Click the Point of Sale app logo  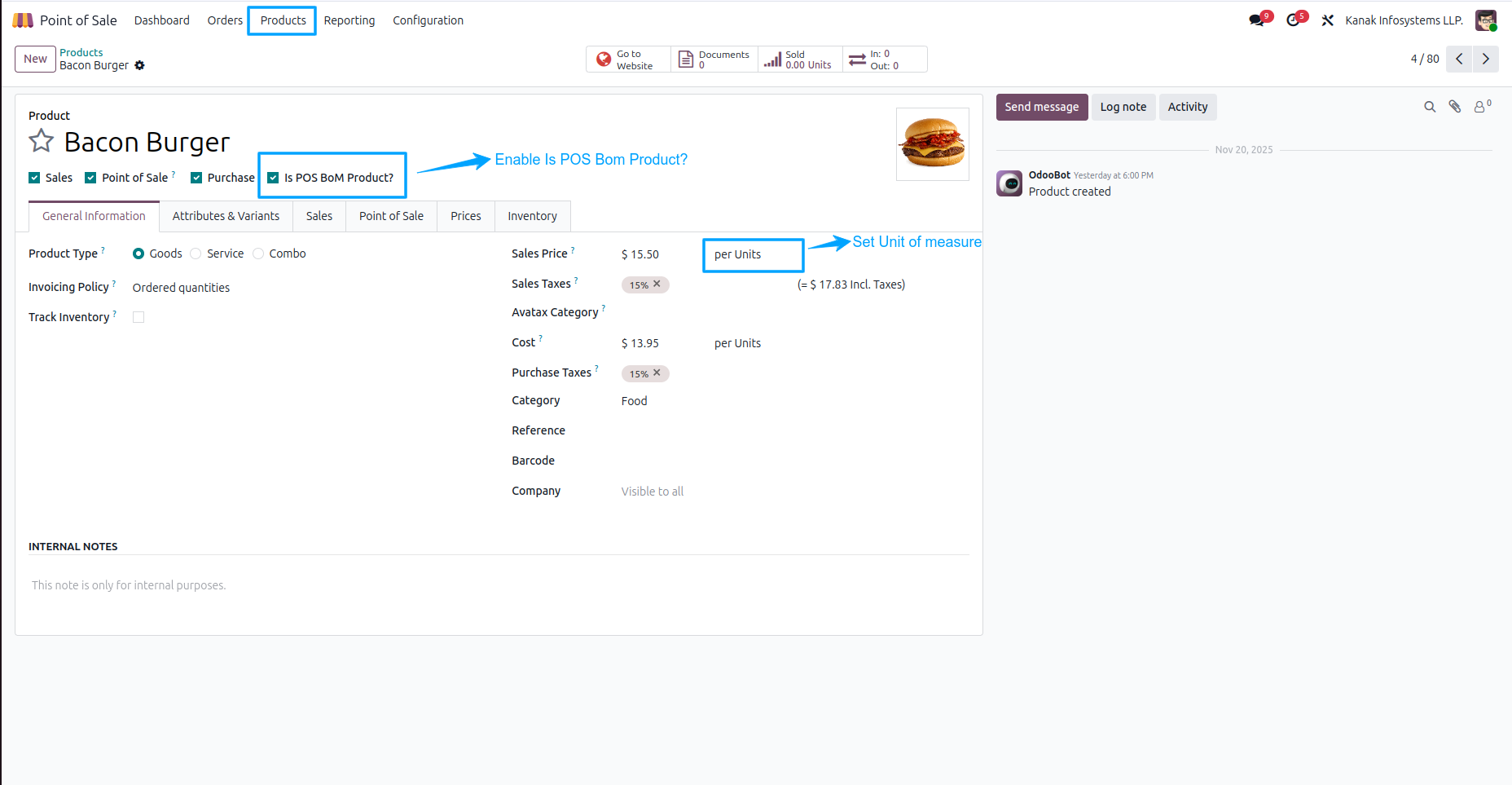(23, 19)
